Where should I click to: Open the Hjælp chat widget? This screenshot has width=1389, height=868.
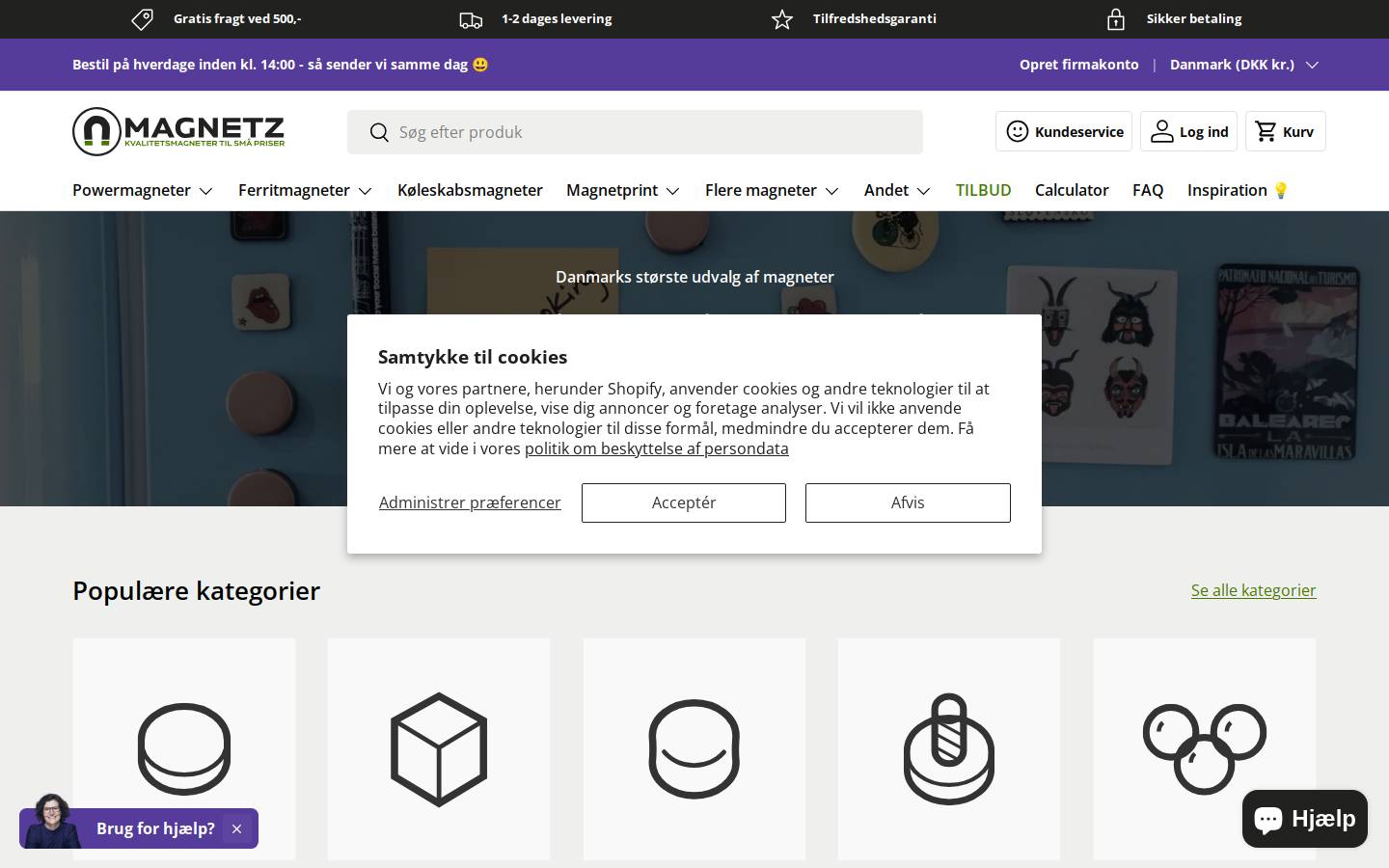point(1305,819)
